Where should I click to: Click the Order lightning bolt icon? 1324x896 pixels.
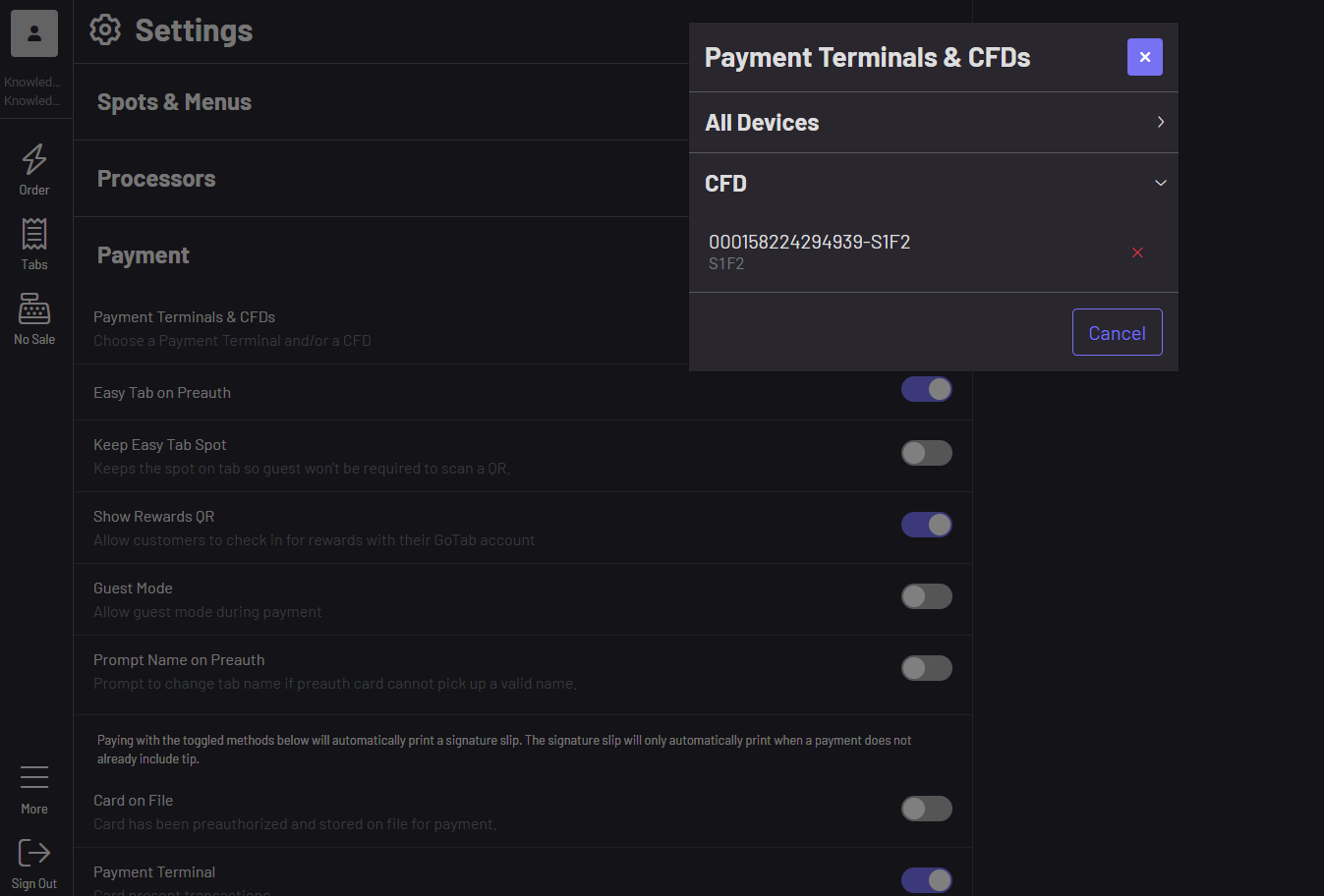(x=34, y=159)
